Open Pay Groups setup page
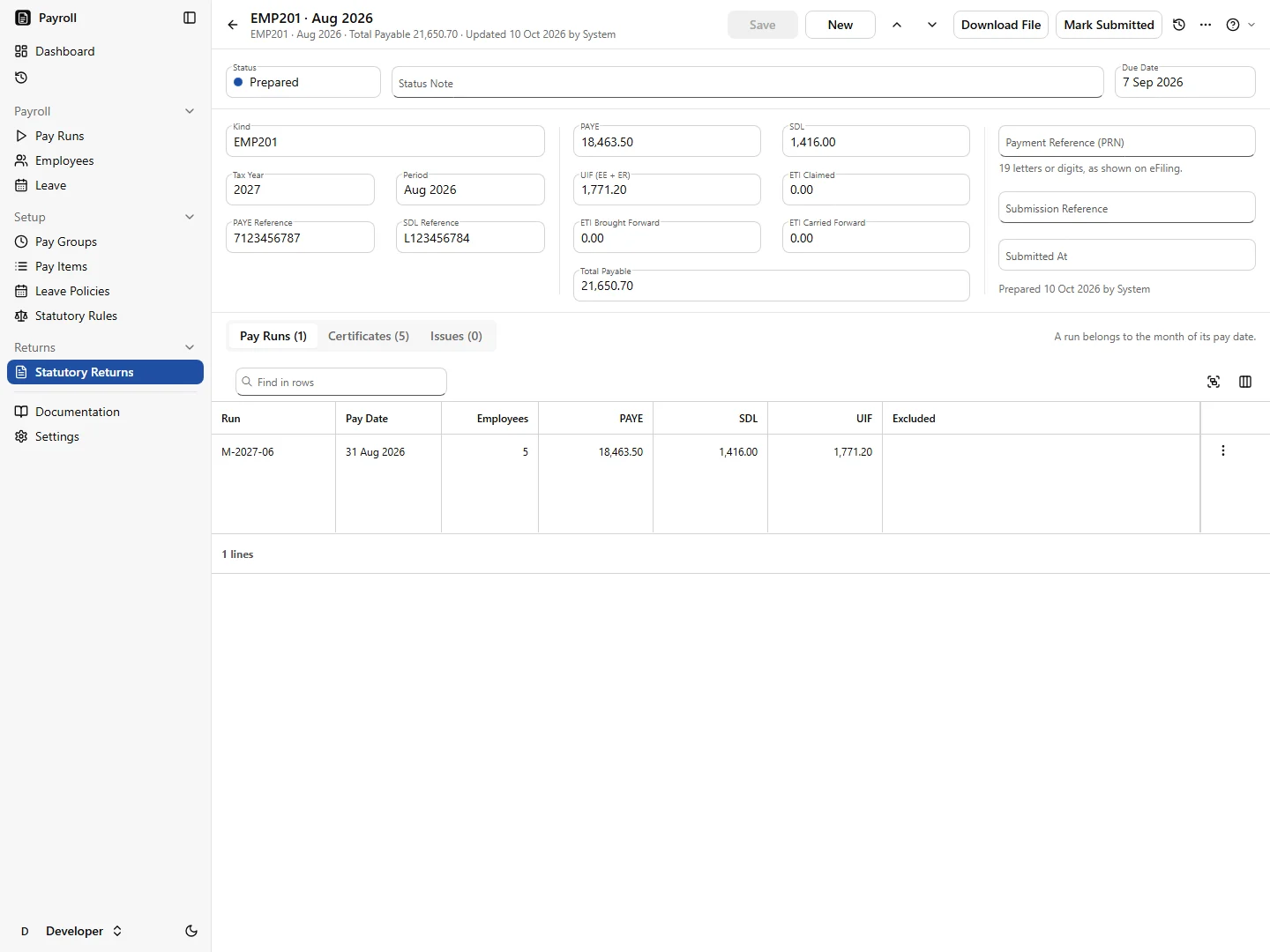 [105, 242]
